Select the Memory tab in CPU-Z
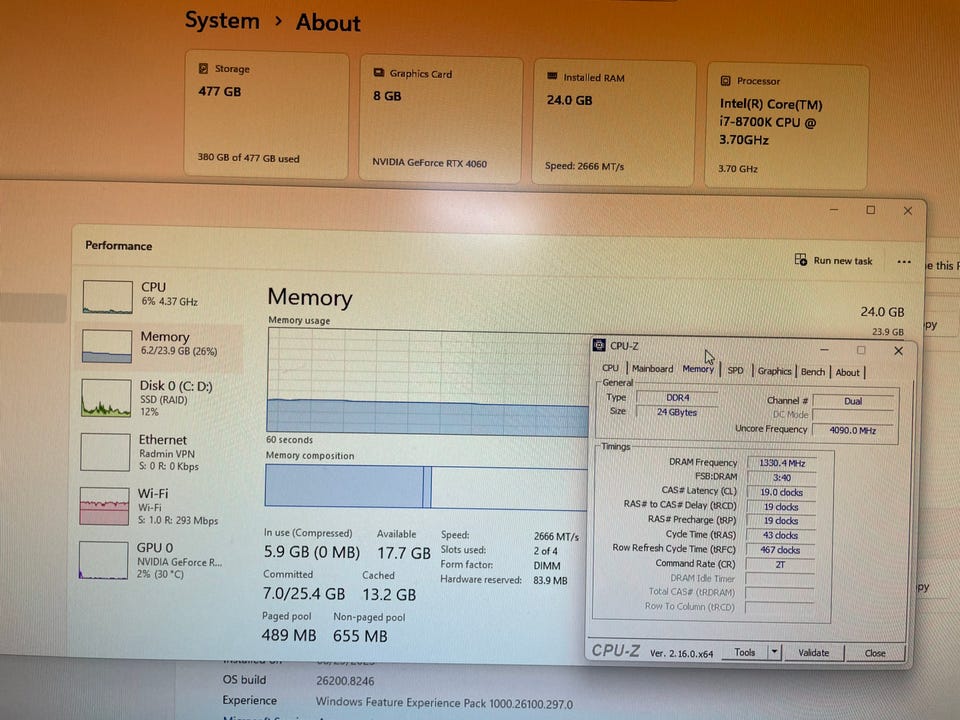 pos(698,369)
